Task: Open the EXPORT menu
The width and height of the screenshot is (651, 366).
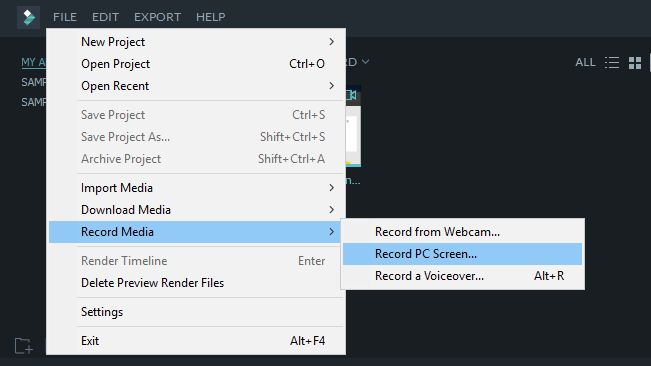Action: [157, 17]
